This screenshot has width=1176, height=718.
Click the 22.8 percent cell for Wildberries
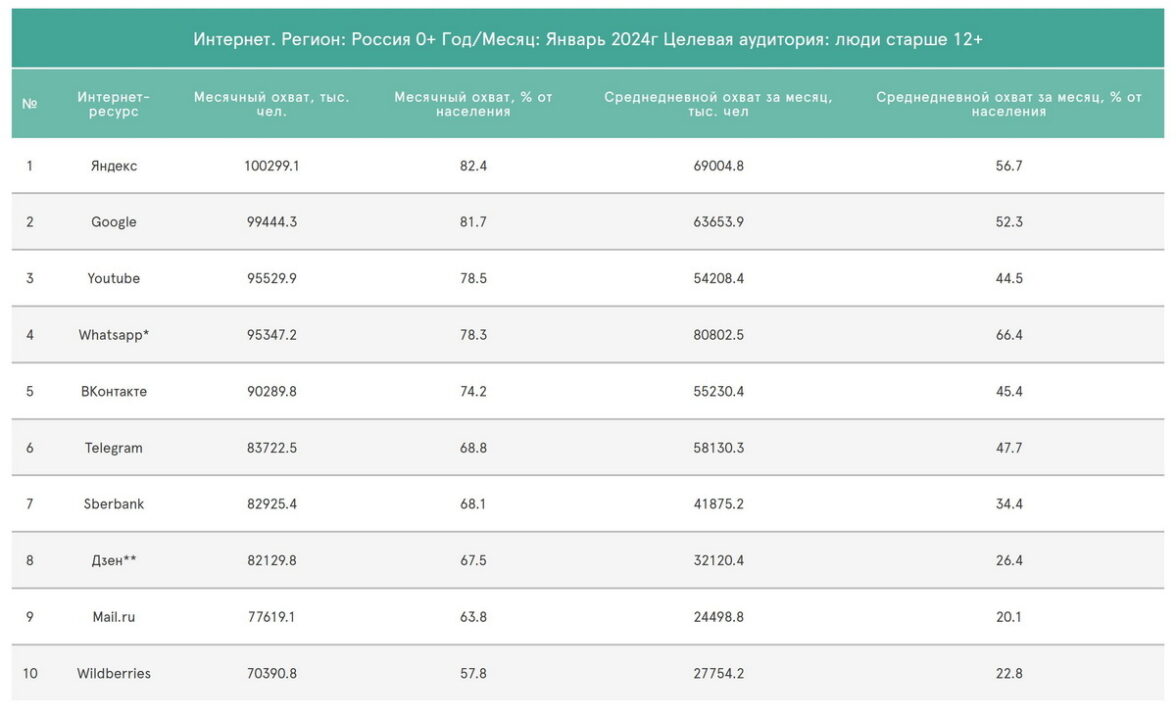[x=1008, y=674]
